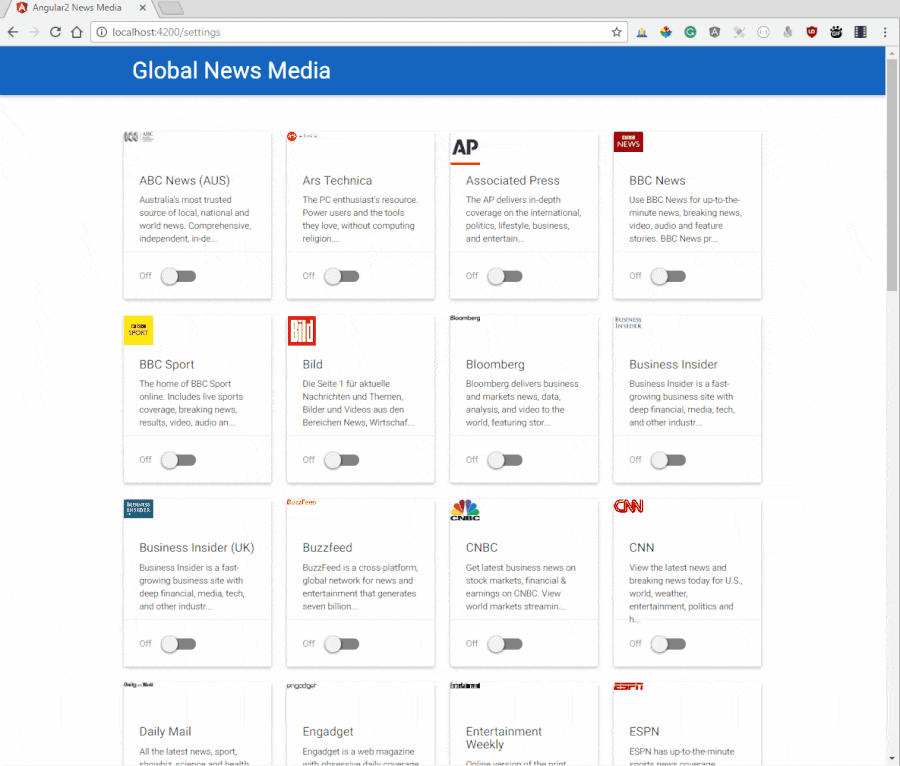Image resolution: width=900 pixels, height=766 pixels.
Task: Turn on the Bild toggle
Action: pos(342,460)
